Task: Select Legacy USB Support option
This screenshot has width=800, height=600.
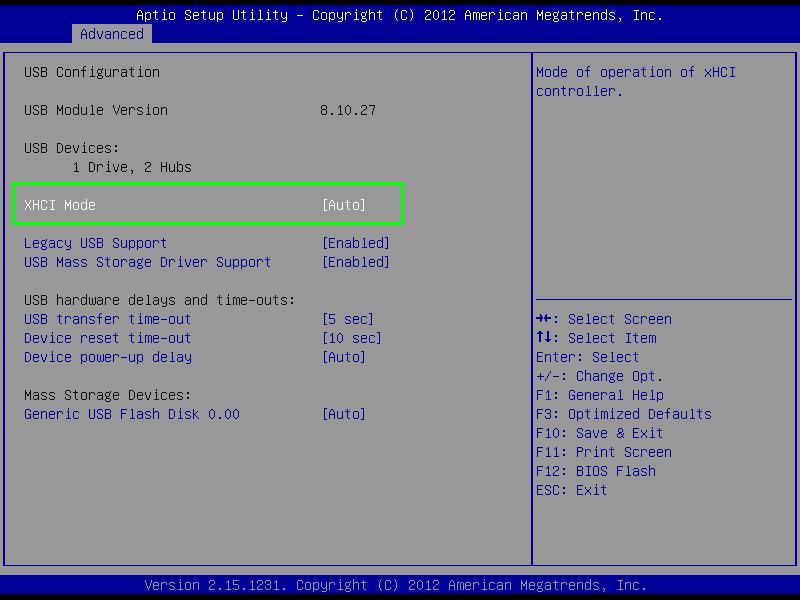Action: pyautogui.click(x=95, y=243)
